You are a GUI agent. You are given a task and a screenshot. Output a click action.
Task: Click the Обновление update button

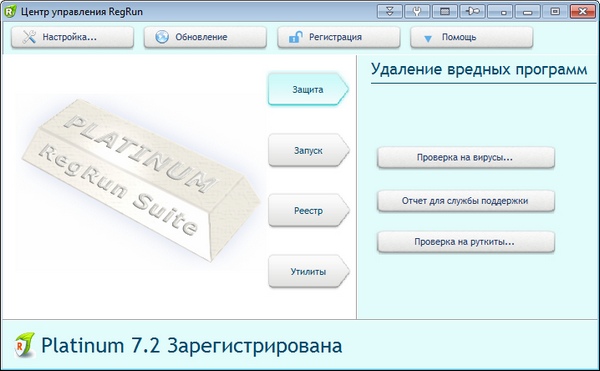coord(205,37)
